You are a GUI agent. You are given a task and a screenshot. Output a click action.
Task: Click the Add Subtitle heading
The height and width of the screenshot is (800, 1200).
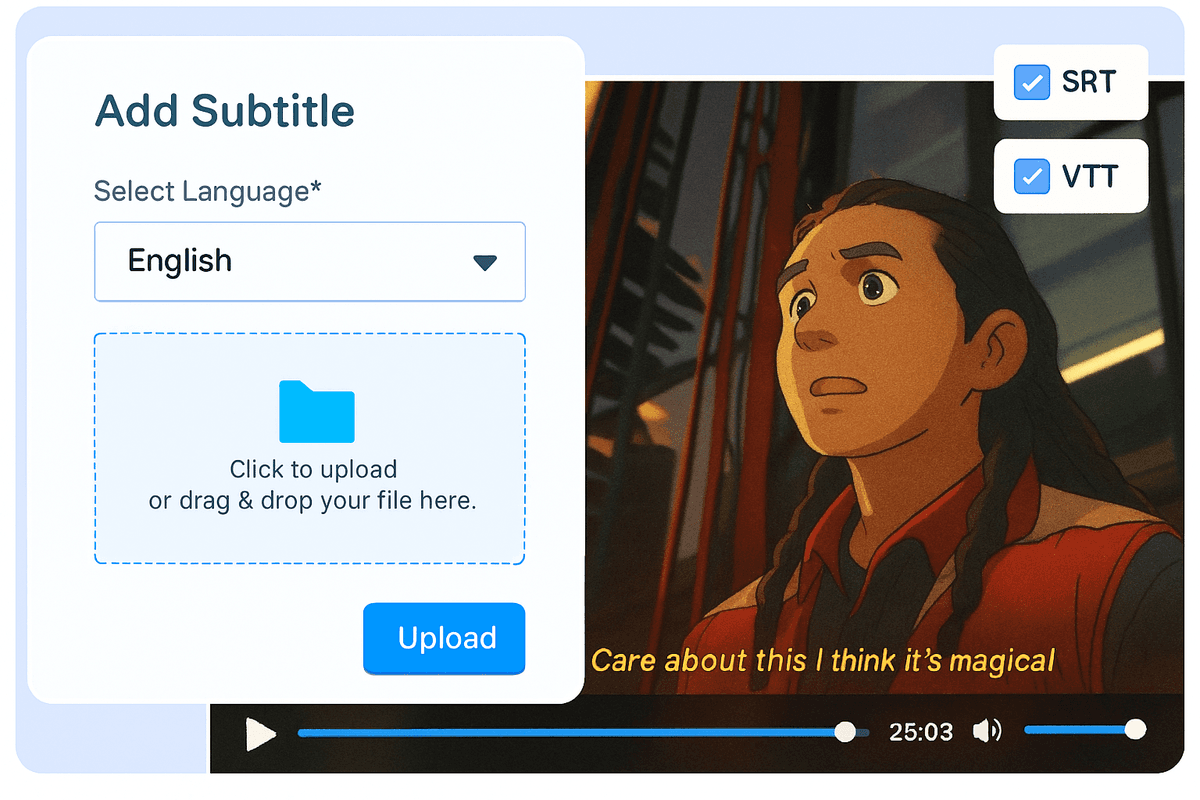pyautogui.click(x=224, y=110)
